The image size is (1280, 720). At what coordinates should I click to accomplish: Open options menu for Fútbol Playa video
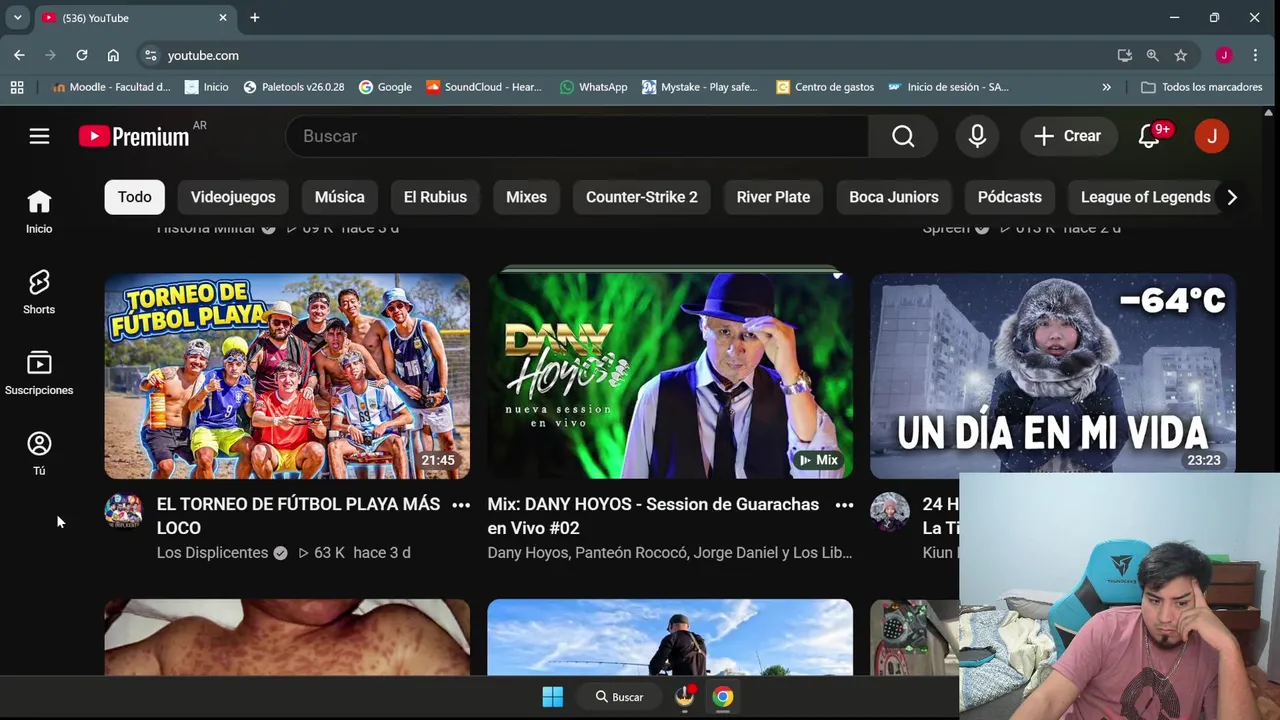coord(461,505)
